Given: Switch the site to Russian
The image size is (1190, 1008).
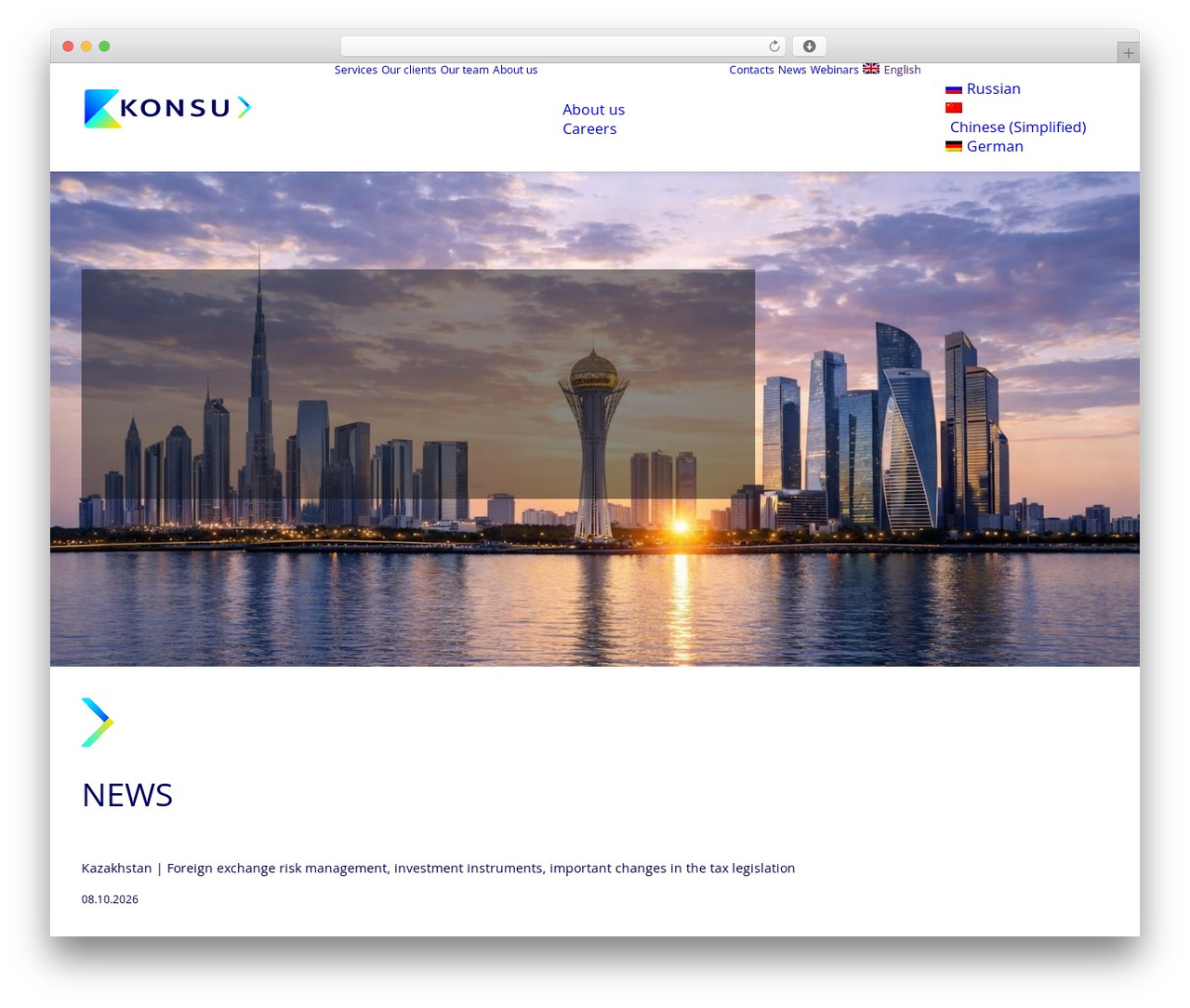Looking at the screenshot, I should 993,89.
